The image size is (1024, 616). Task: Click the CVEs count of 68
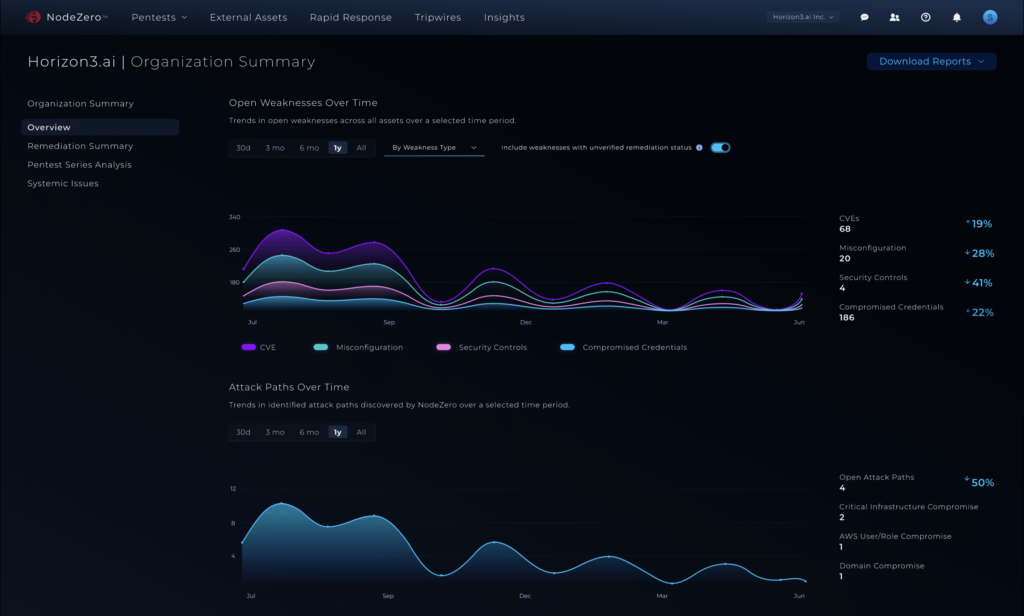click(x=845, y=229)
